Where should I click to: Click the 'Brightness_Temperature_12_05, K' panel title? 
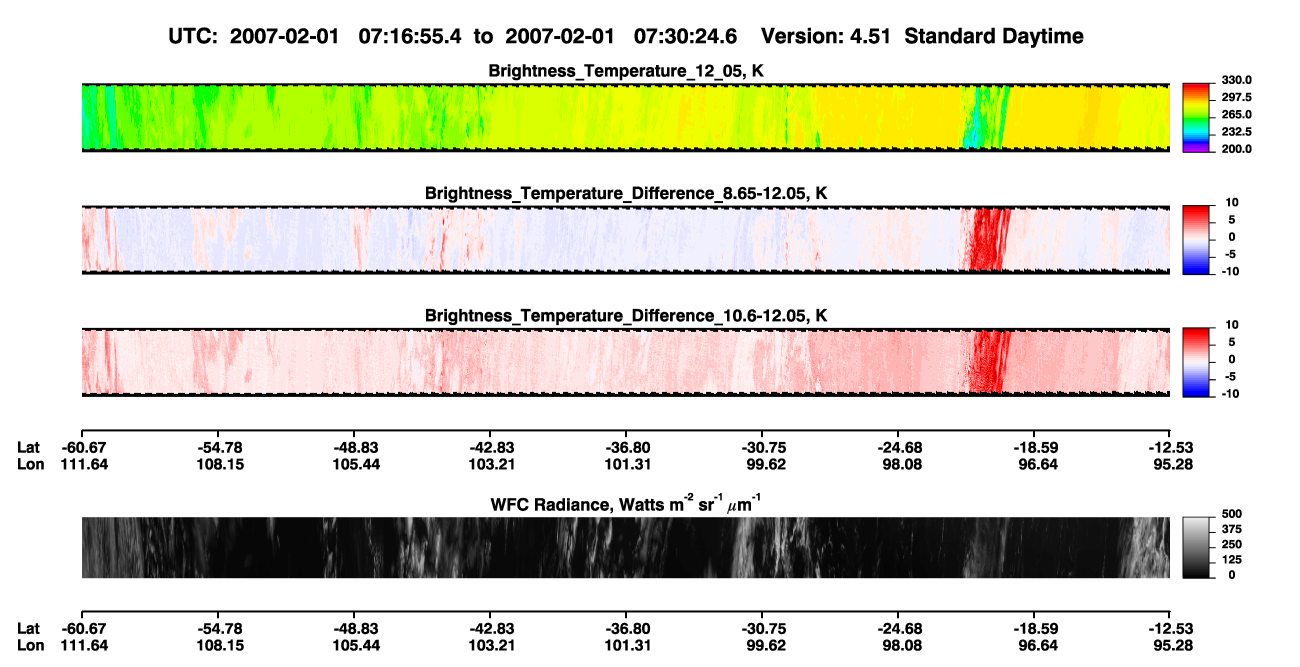tap(626, 71)
